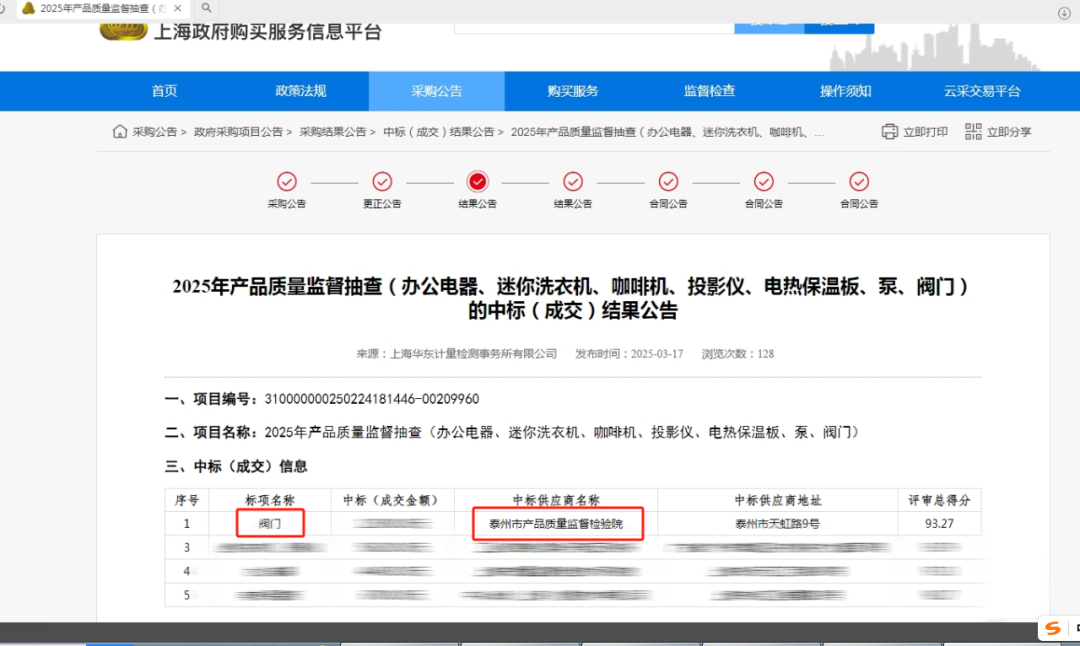Click the platform logo emblem next to the site title
Viewport: 1080px width, 646px height.
tap(122, 30)
